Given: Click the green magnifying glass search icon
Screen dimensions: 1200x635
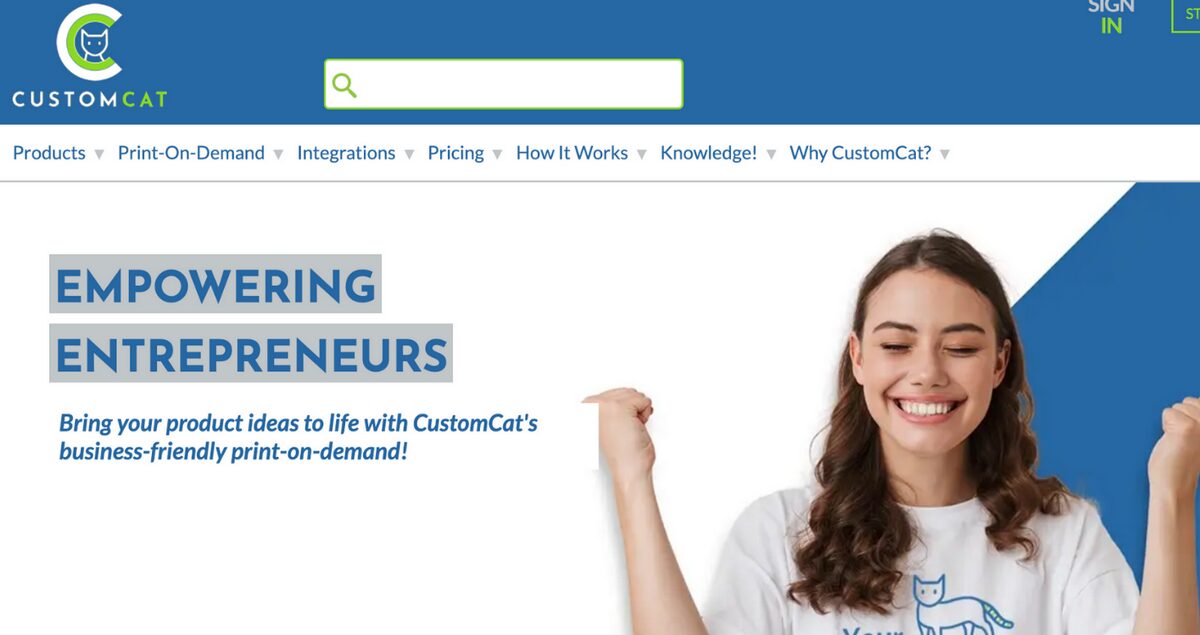Looking at the screenshot, I should click(345, 85).
